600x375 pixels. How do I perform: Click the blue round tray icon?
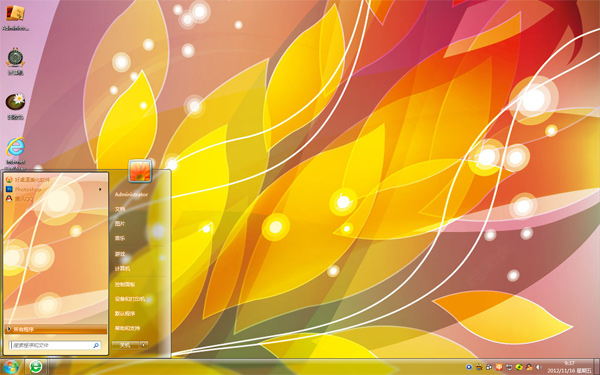pos(469,367)
